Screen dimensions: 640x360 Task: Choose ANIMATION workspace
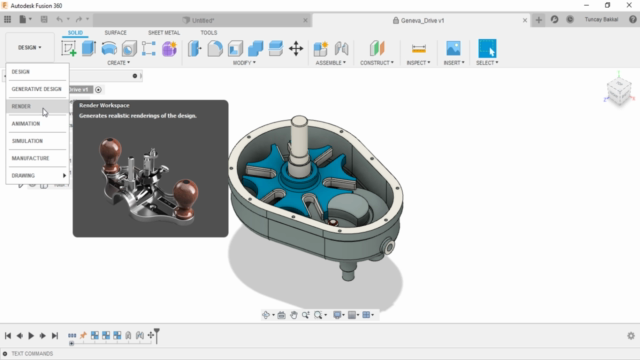[37, 124]
